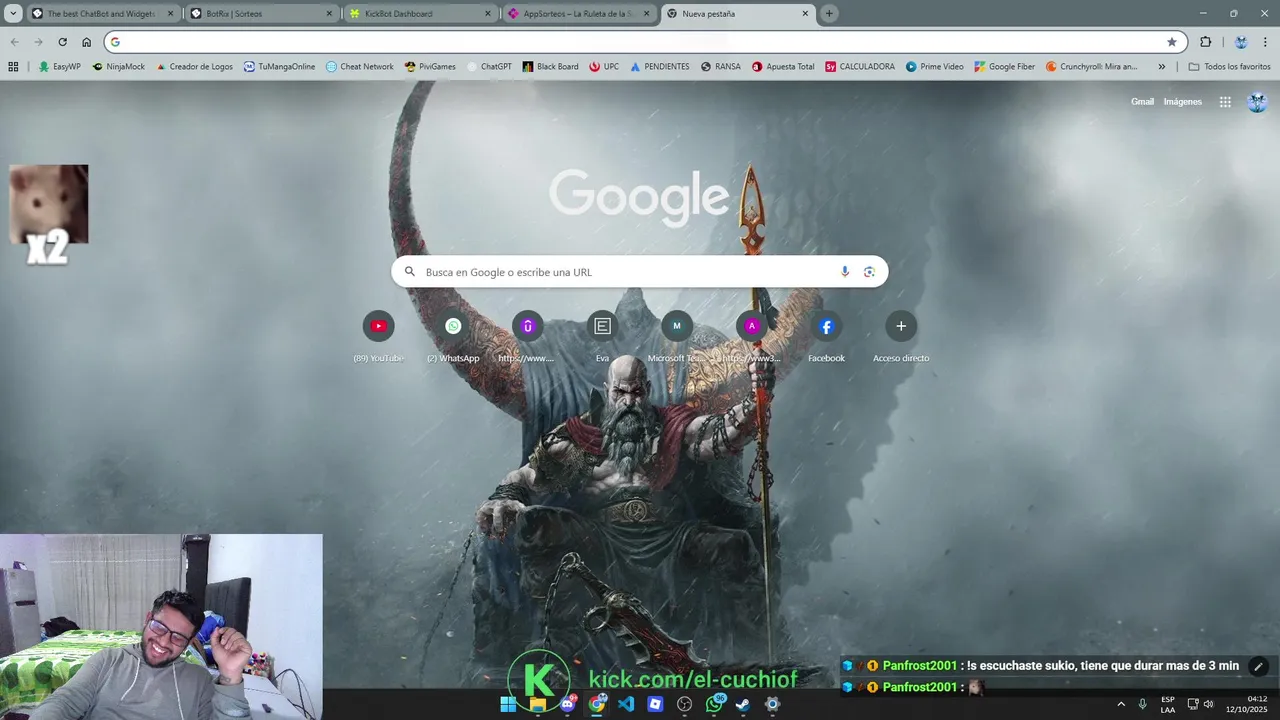
Task: Show hidden system tray icons chevron
Action: tap(1120, 704)
